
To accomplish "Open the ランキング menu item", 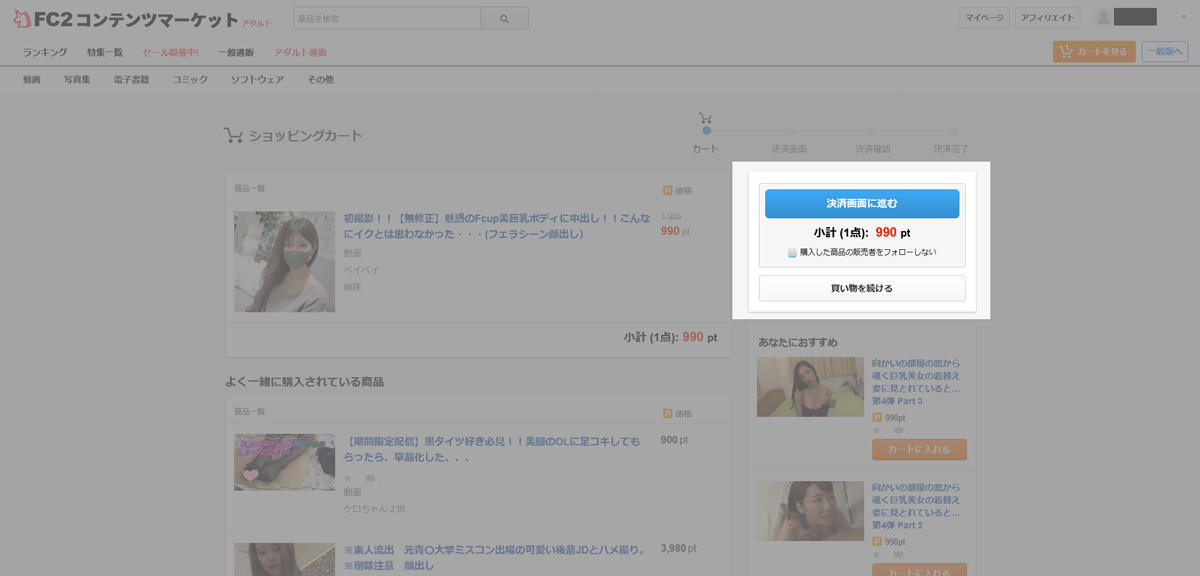I will [45, 52].
